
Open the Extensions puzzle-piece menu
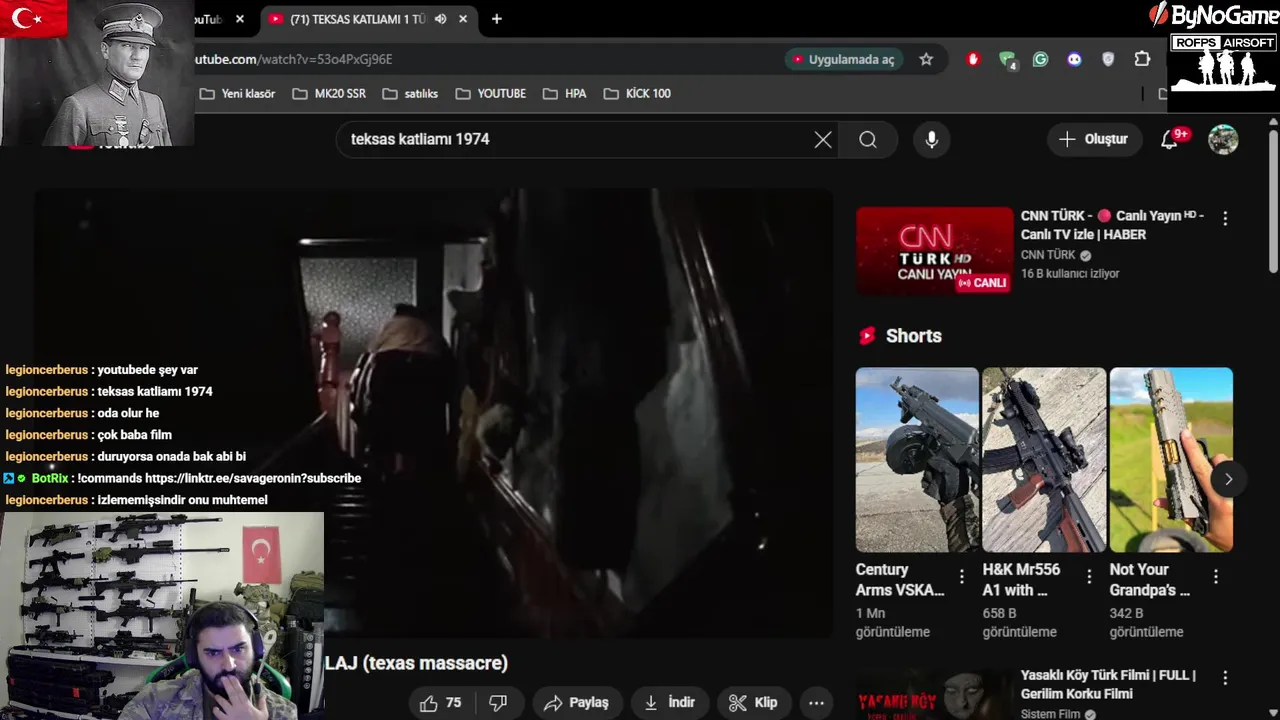(1142, 59)
